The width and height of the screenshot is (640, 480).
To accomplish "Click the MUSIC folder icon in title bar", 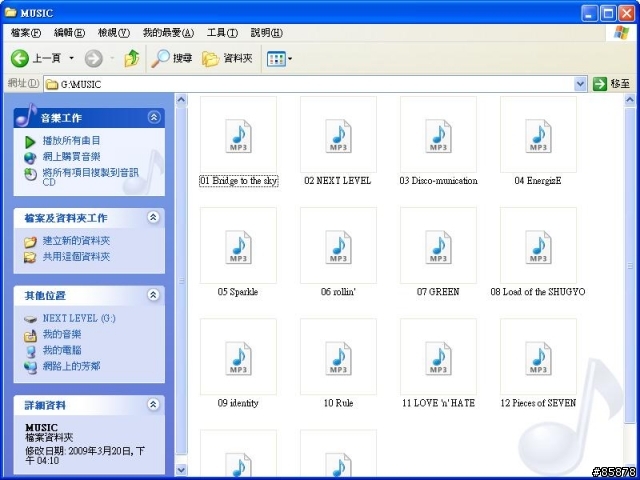I will click(x=11, y=13).
